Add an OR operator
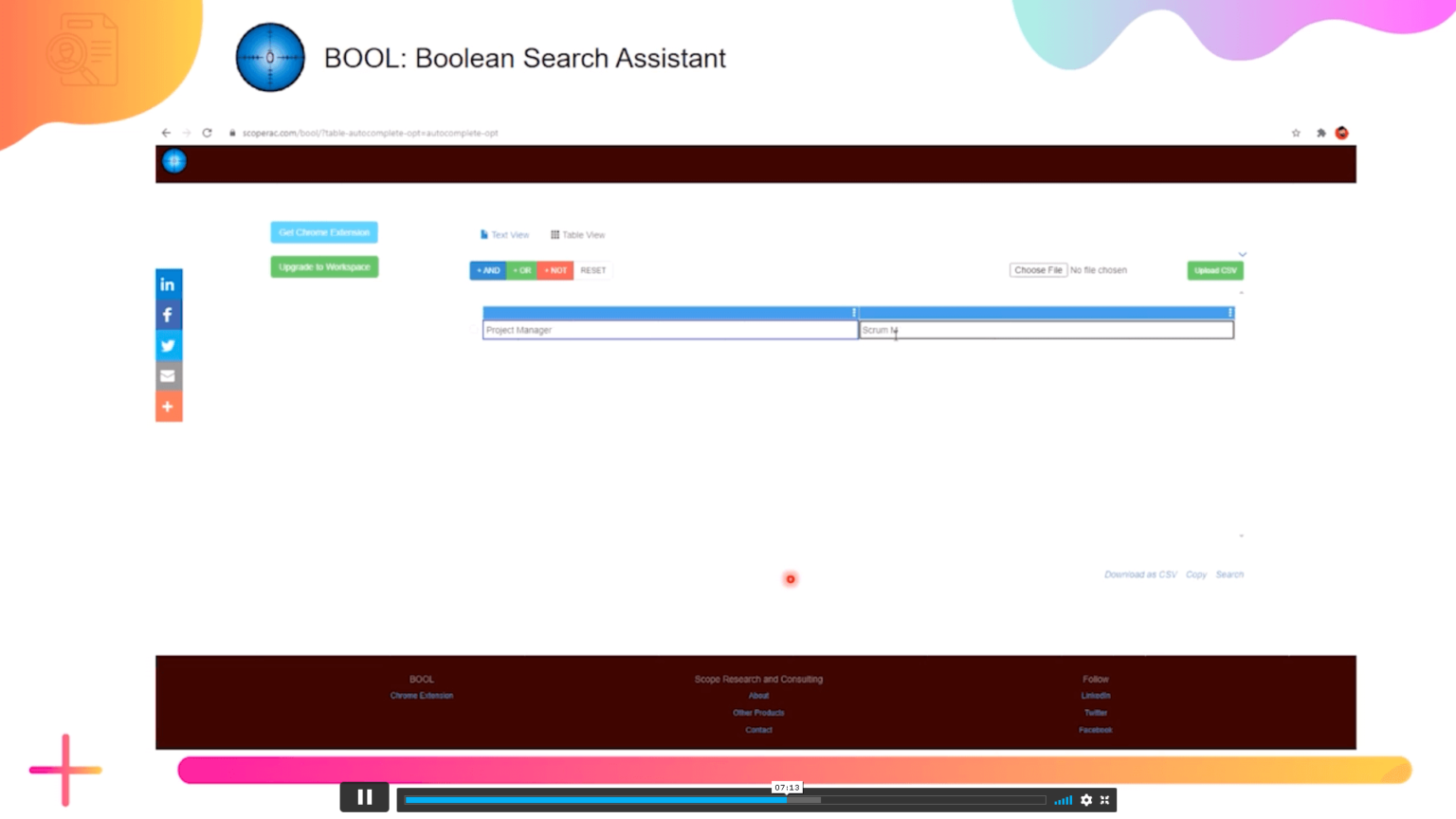 [x=521, y=270]
